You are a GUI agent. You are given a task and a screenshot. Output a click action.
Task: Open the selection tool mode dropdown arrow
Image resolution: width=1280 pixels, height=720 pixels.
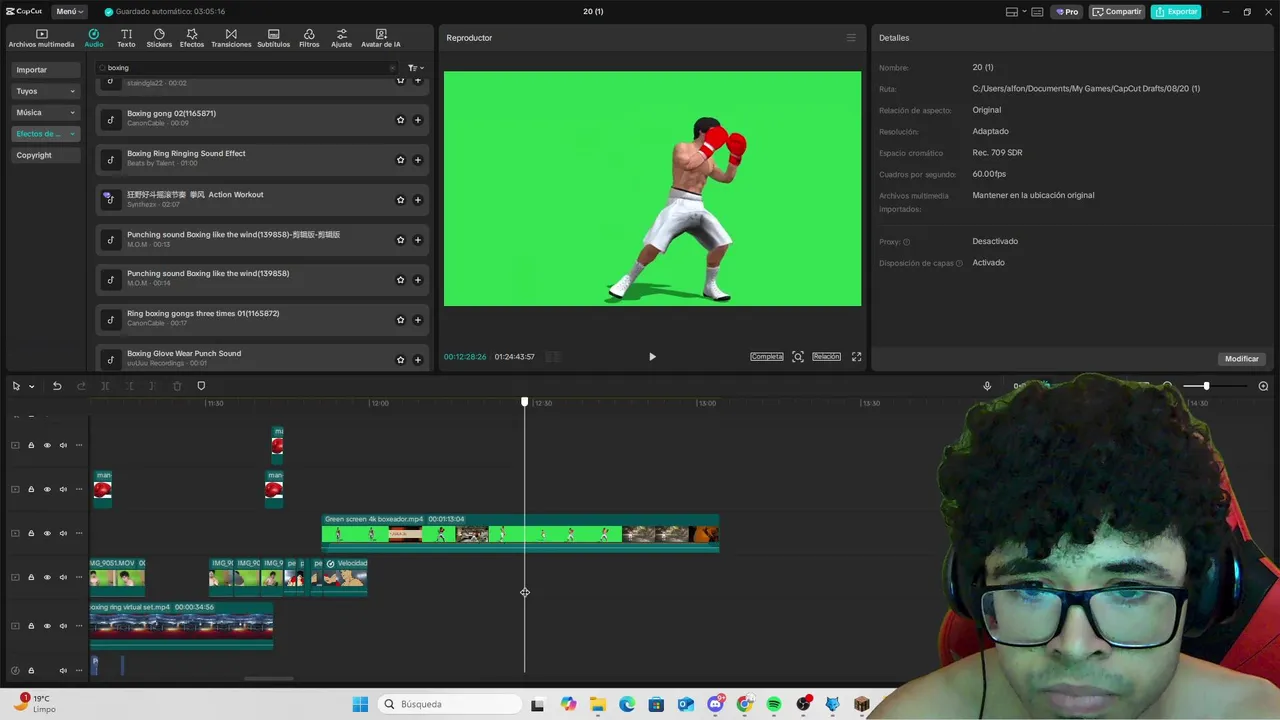[x=31, y=387]
